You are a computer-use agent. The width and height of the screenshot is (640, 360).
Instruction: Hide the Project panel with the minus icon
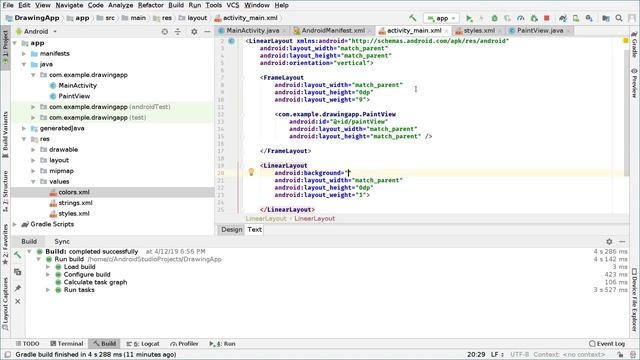pyautogui.click(x=207, y=31)
